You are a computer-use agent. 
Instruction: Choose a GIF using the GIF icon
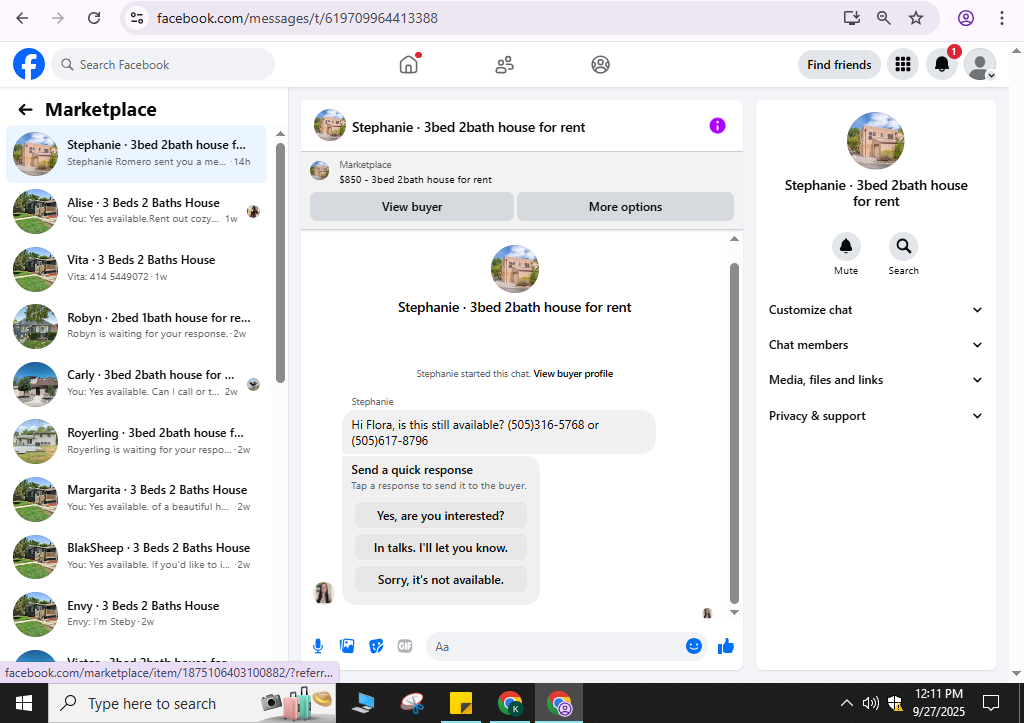coord(405,646)
